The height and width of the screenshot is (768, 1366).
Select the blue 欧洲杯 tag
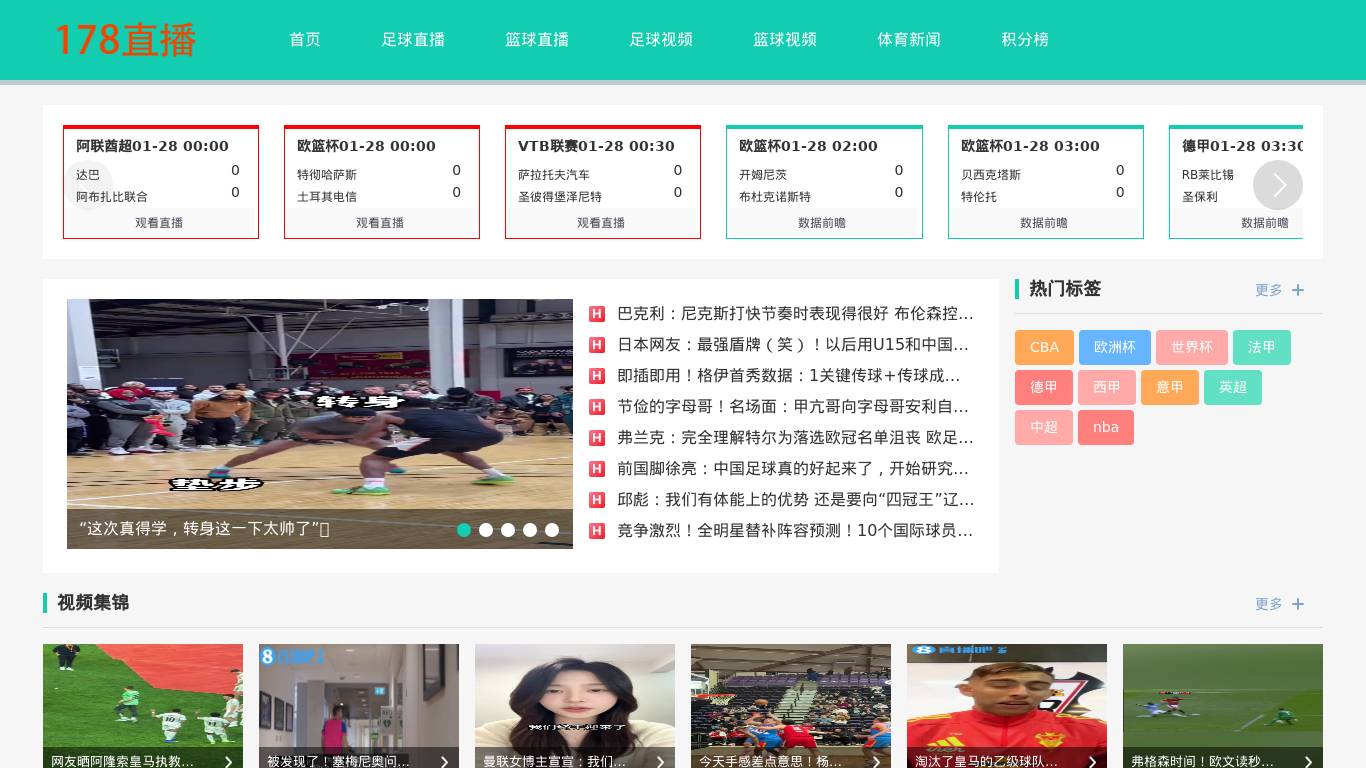[x=1114, y=347]
